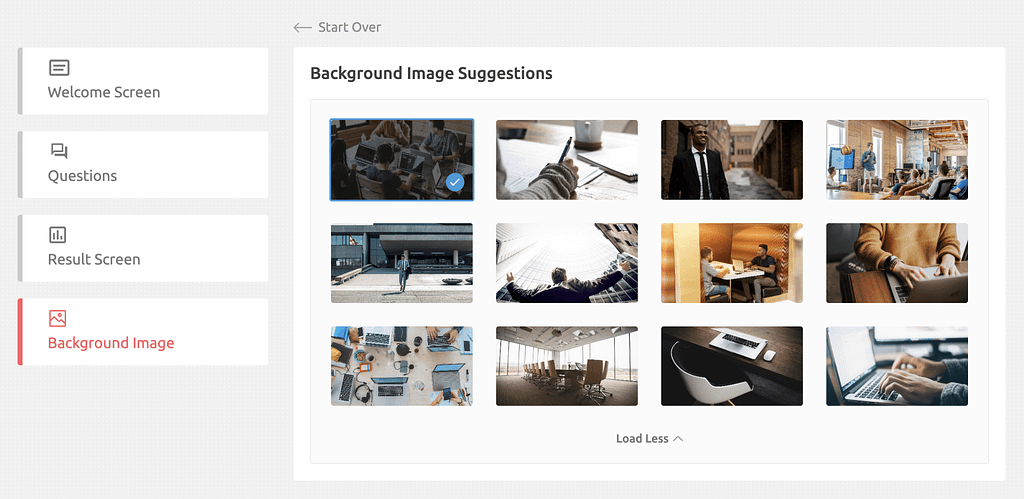Viewport: 1024px width, 499px height.
Task: Click the Welcome Screen card icon
Action: click(59, 68)
